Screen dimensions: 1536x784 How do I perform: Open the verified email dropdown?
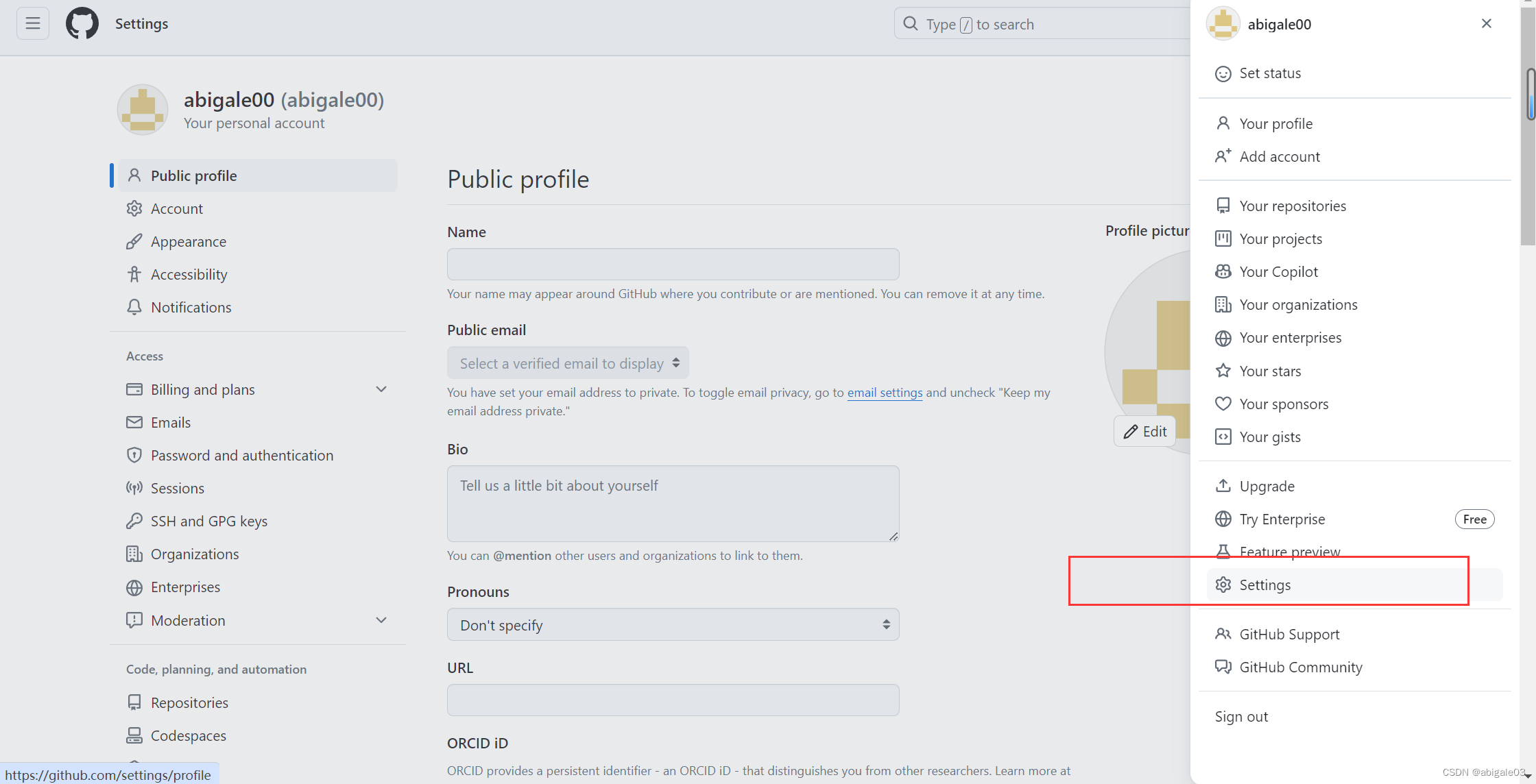[568, 363]
